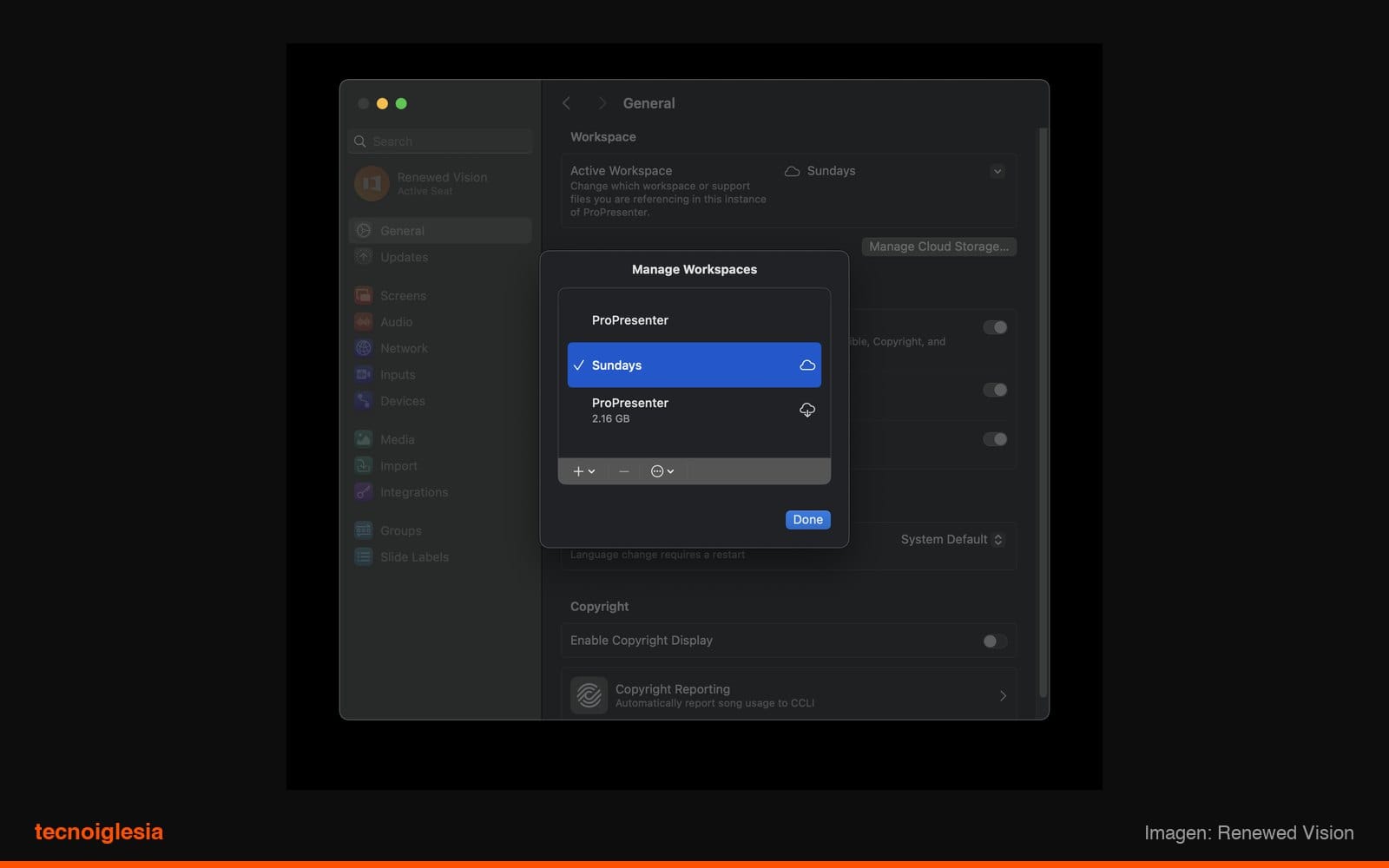Go back with the left chevron
The image size is (1389, 868).
[x=567, y=103]
